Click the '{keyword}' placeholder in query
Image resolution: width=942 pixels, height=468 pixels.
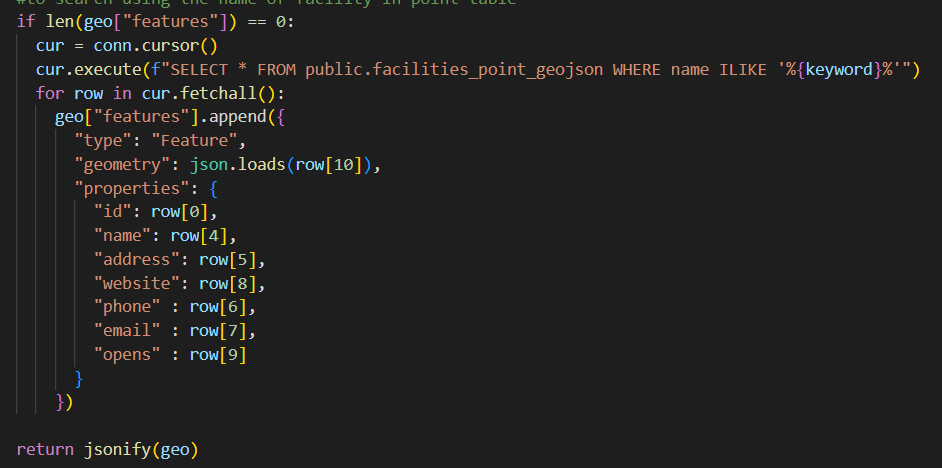pos(839,70)
